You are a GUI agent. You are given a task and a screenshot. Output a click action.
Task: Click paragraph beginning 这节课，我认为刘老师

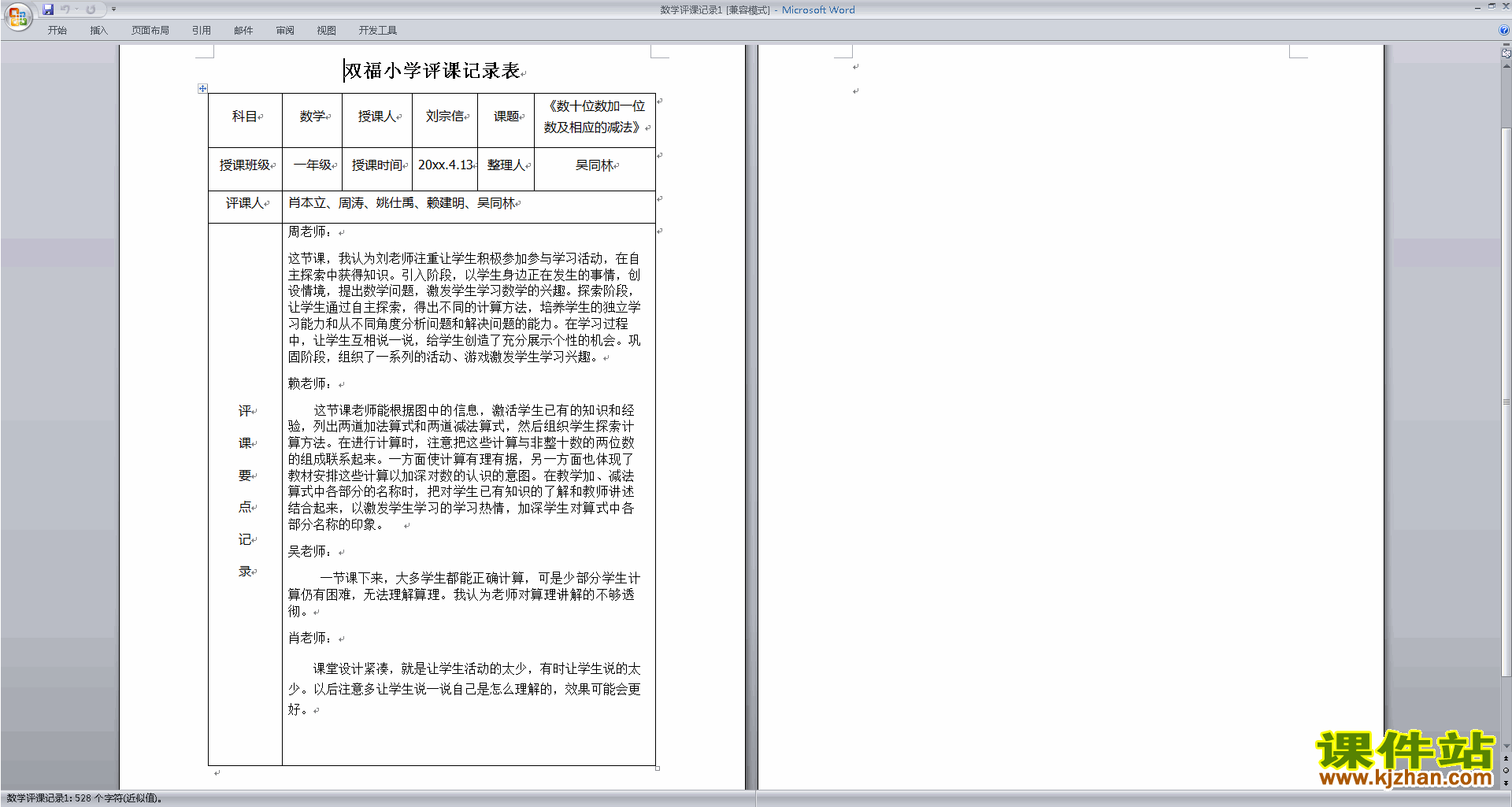click(465, 308)
